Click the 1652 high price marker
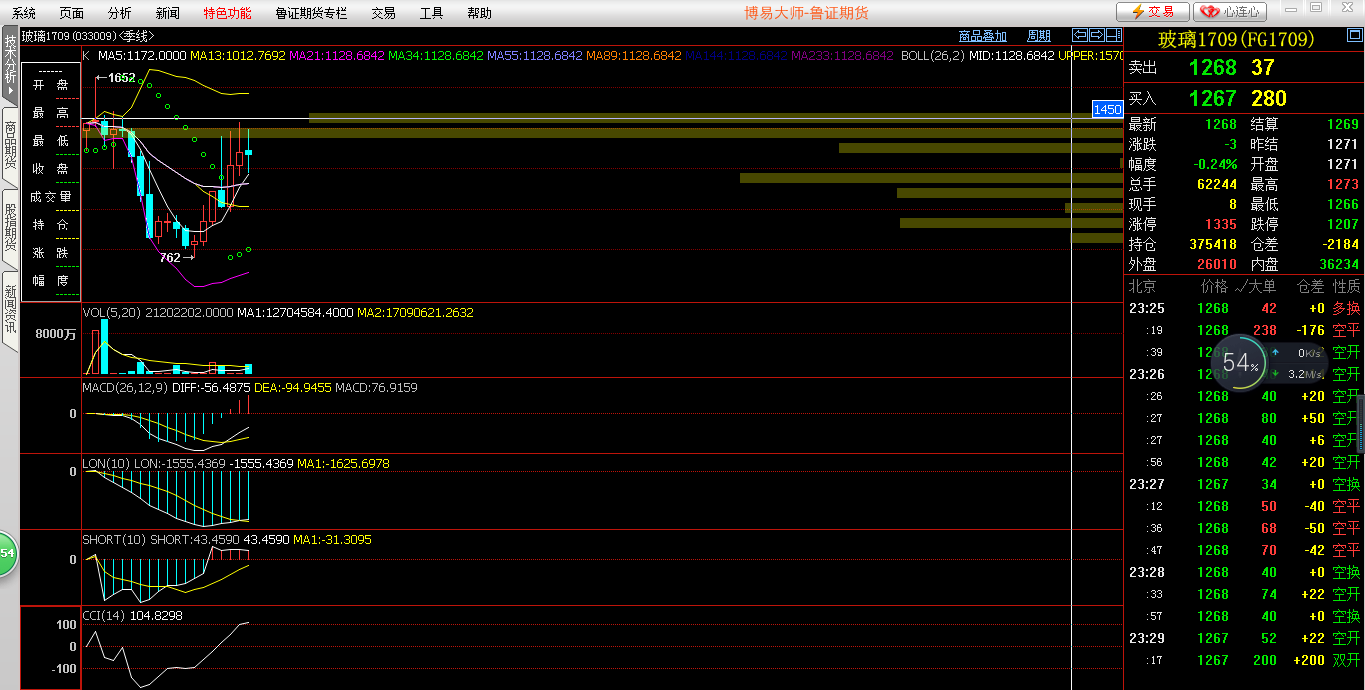This screenshot has height=690, width=1365. point(116,77)
